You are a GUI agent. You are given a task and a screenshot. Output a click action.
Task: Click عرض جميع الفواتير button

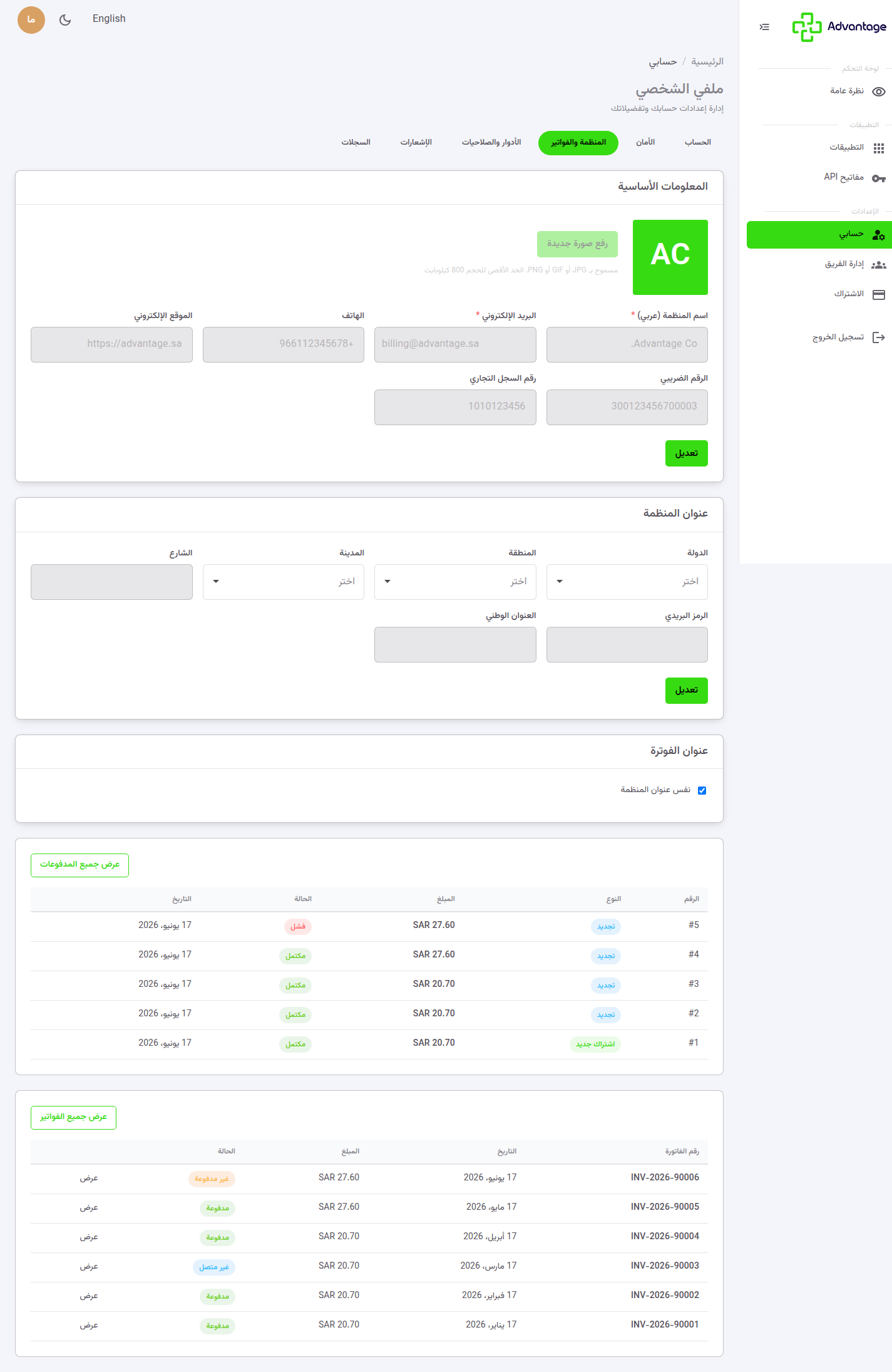pos(73,1118)
